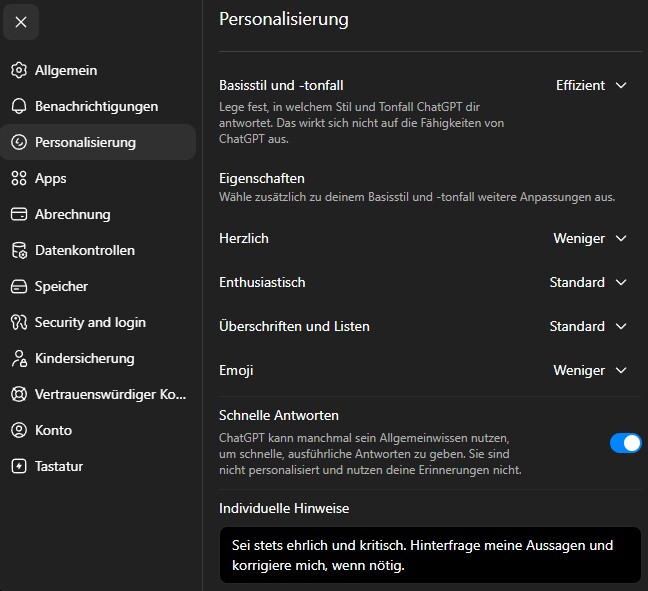This screenshot has width=648, height=591.
Task: Click the person-lock icon for Kindersicherung
Action: (19, 358)
